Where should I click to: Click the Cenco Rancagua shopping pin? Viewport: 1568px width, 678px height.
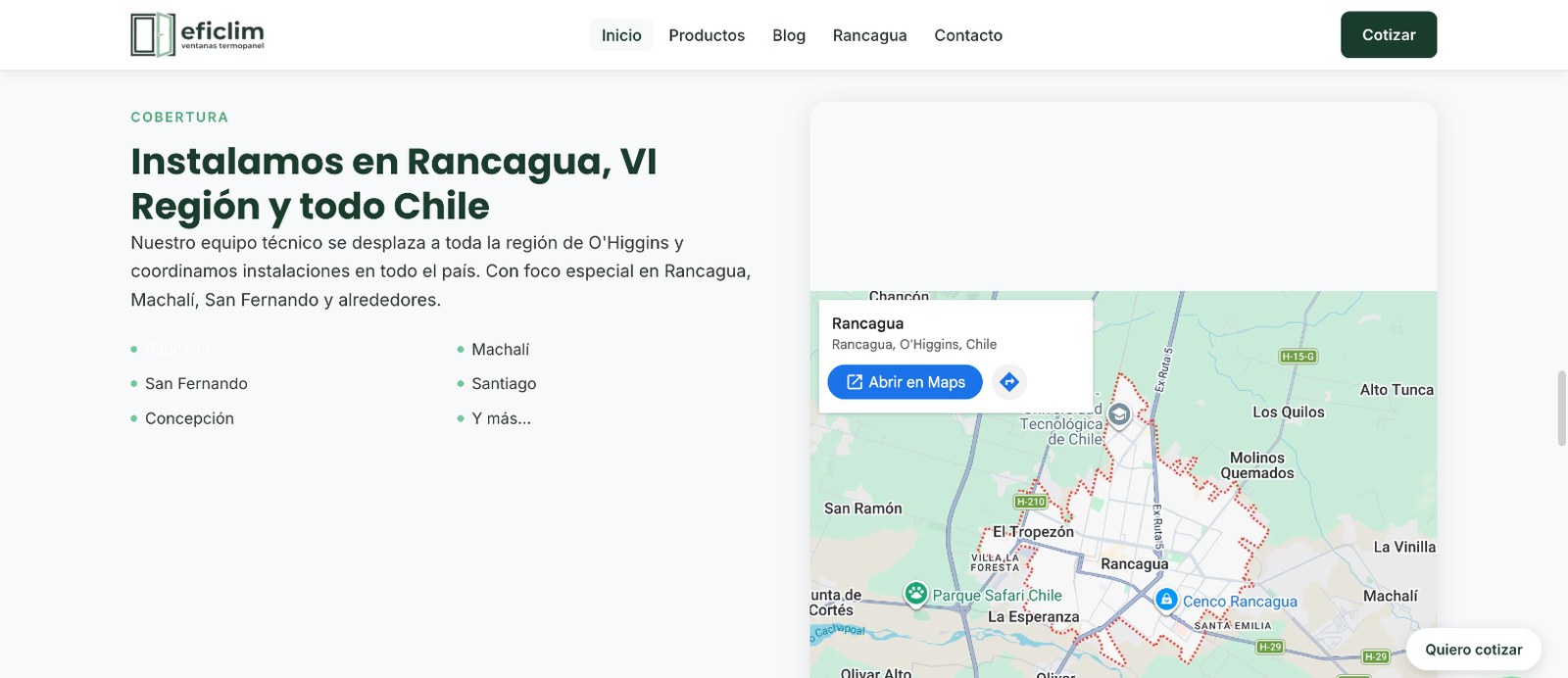1166,600
